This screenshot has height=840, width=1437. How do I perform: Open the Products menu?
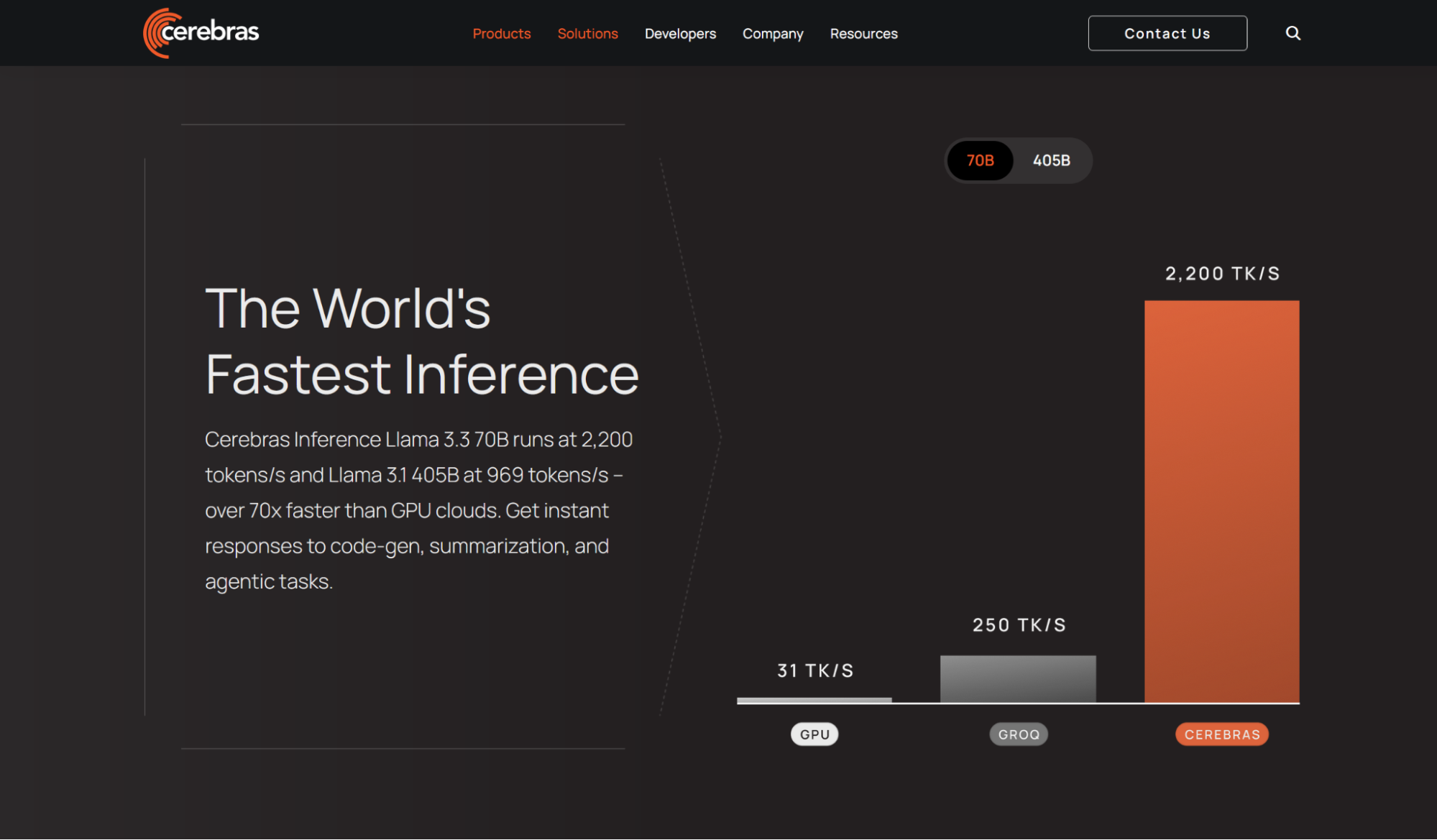point(501,34)
